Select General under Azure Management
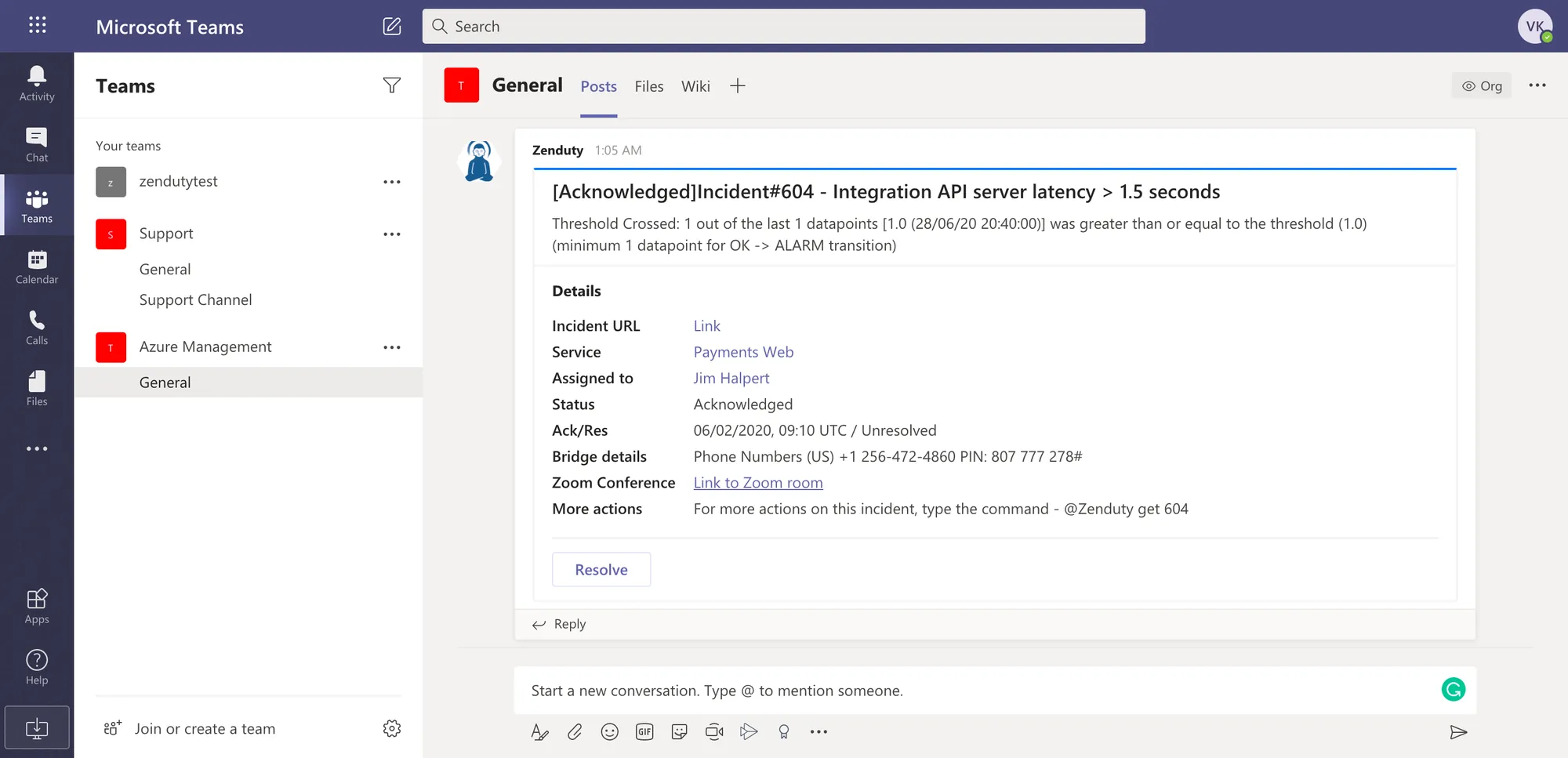Screen dimensions: 1568x758 click(249, 383)
